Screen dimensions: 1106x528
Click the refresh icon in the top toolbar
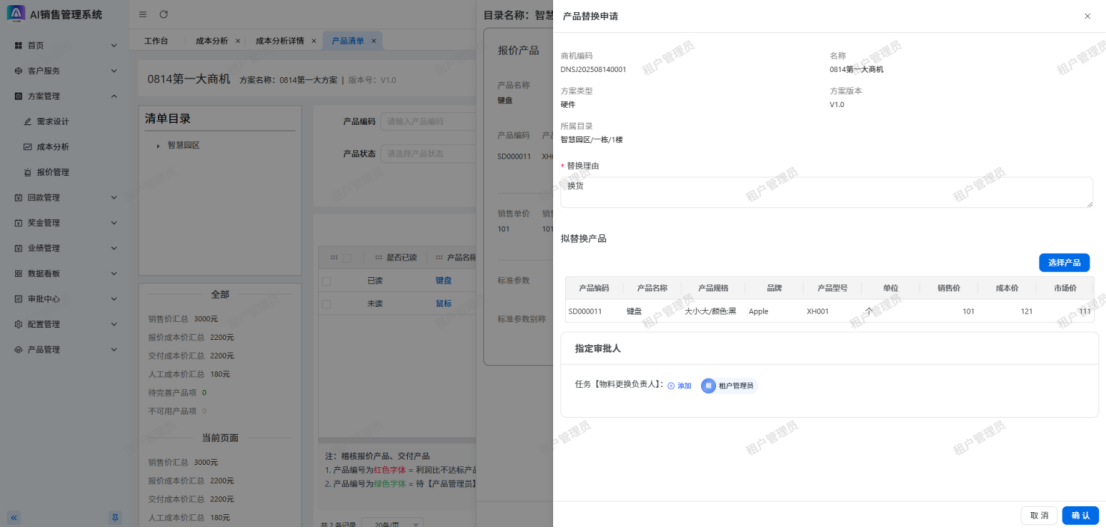(x=164, y=14)
